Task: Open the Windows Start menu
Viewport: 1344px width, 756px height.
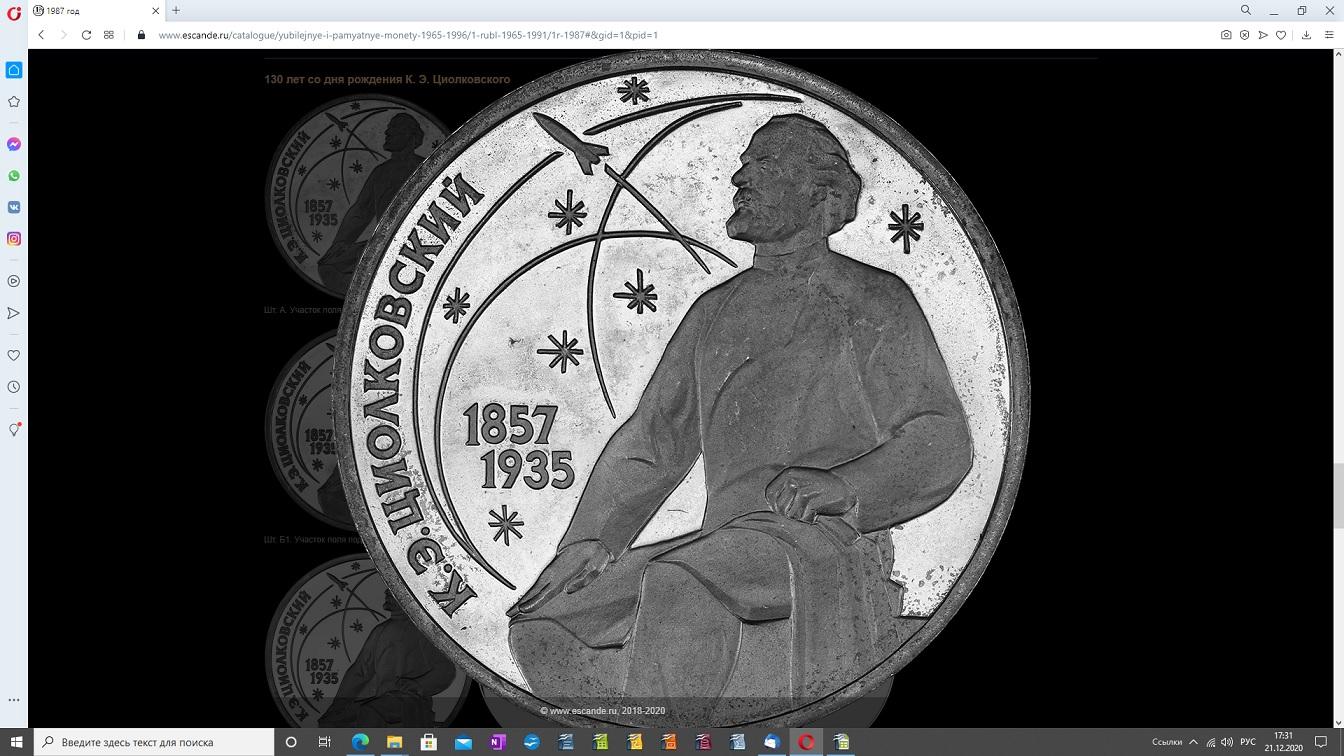Action: pos(16,742)
